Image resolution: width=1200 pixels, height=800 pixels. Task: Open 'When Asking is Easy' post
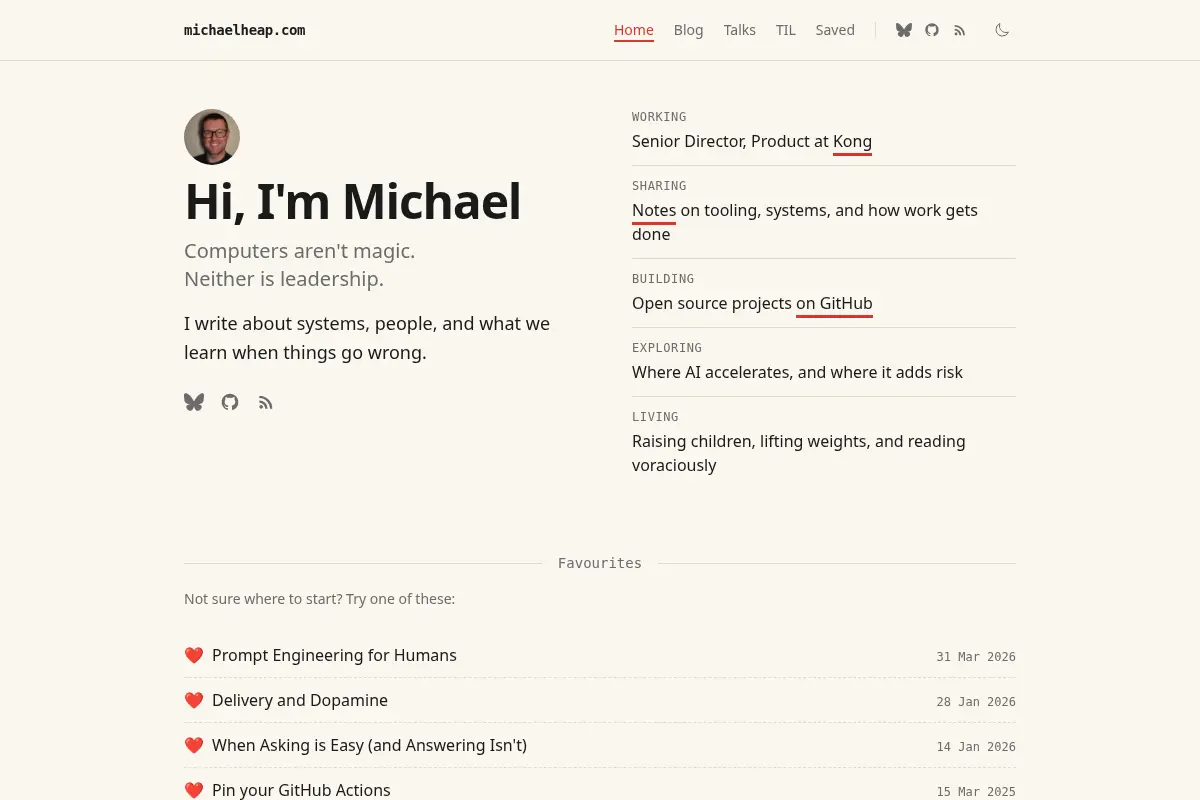369,745
